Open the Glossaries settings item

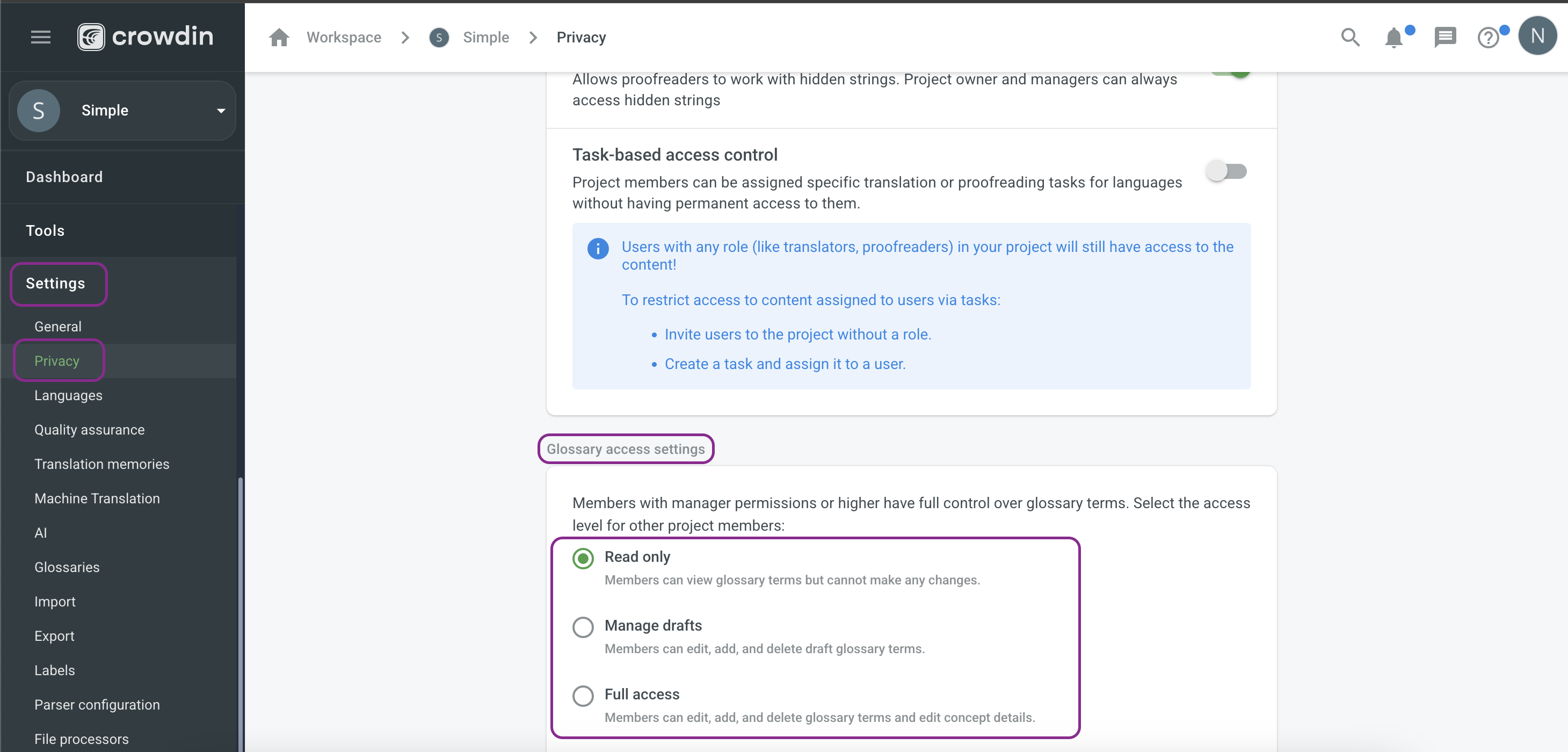[x=67, y=567]
